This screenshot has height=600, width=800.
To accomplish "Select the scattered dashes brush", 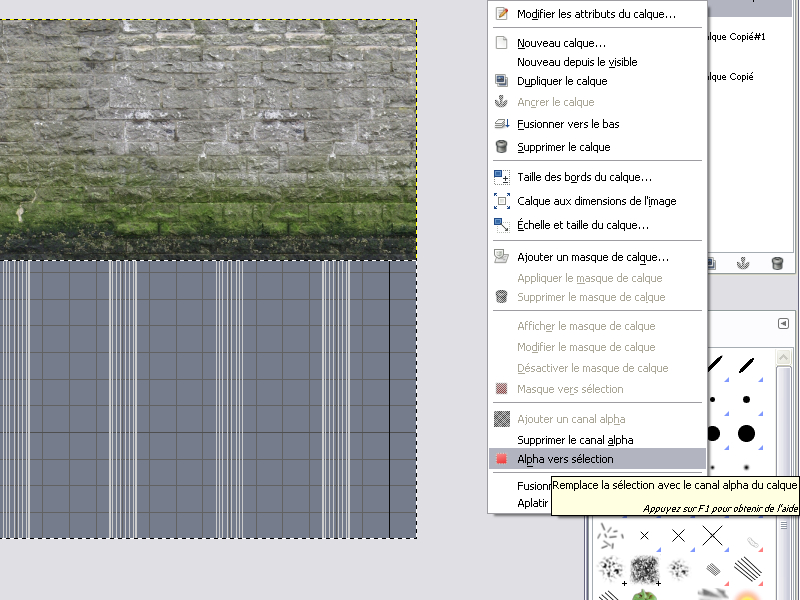I will 610,535.
